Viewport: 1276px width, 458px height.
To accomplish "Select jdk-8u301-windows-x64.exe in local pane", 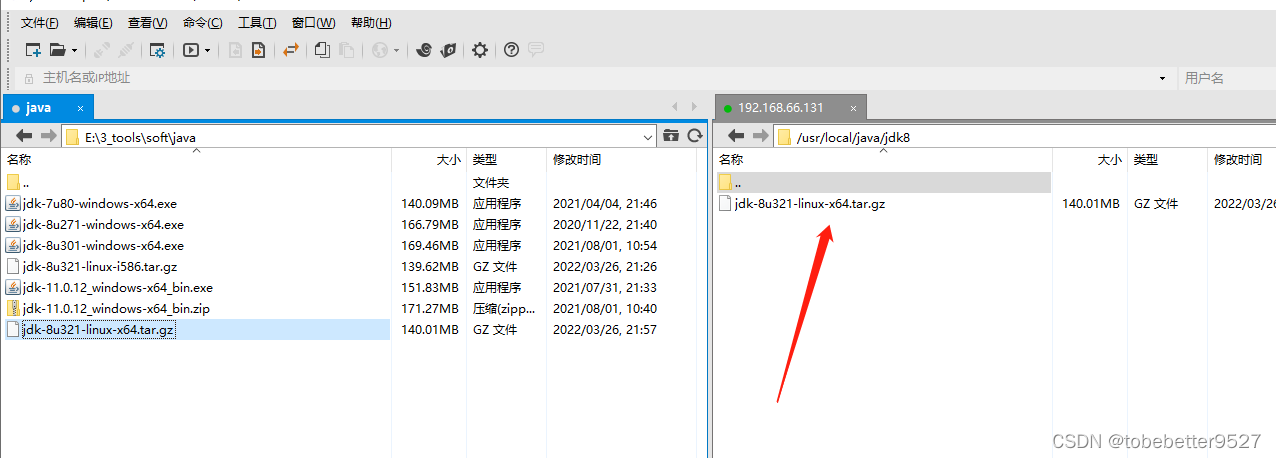I will 196,245.
